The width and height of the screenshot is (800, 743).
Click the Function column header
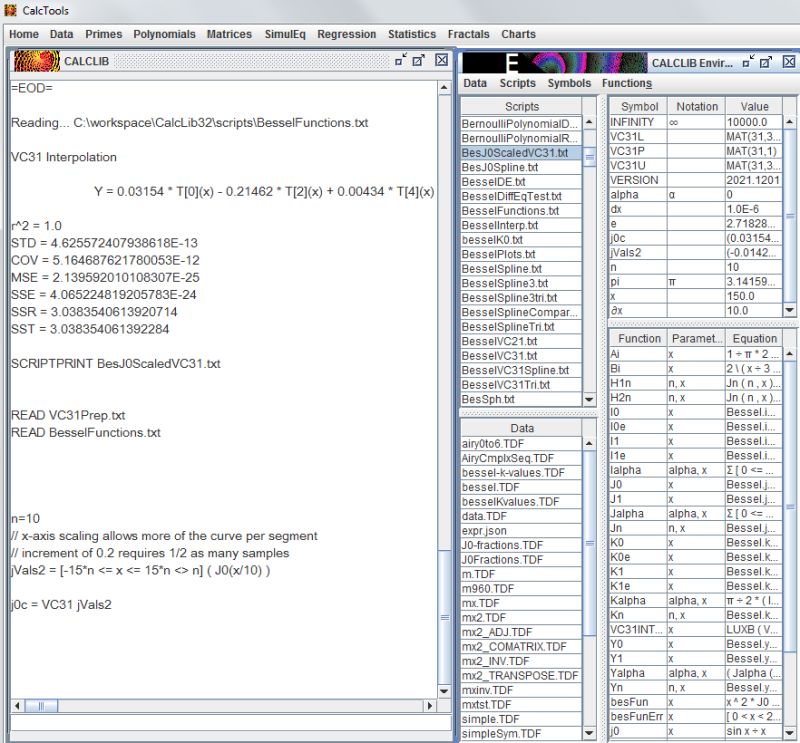coord(639,338)
